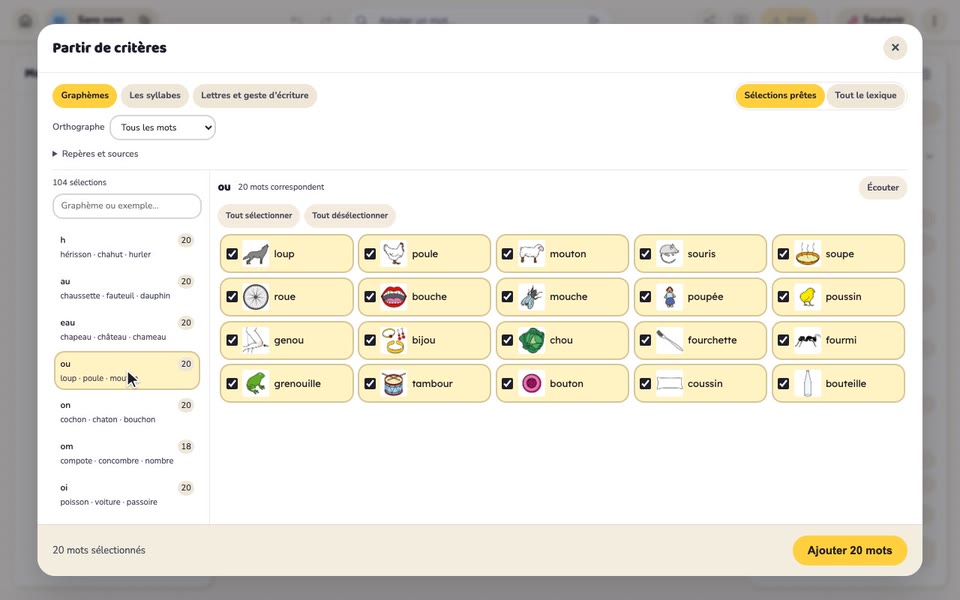Viewport: 960px width, 600px height.
Task: Click the Écouter button
Action: point(883,187)
